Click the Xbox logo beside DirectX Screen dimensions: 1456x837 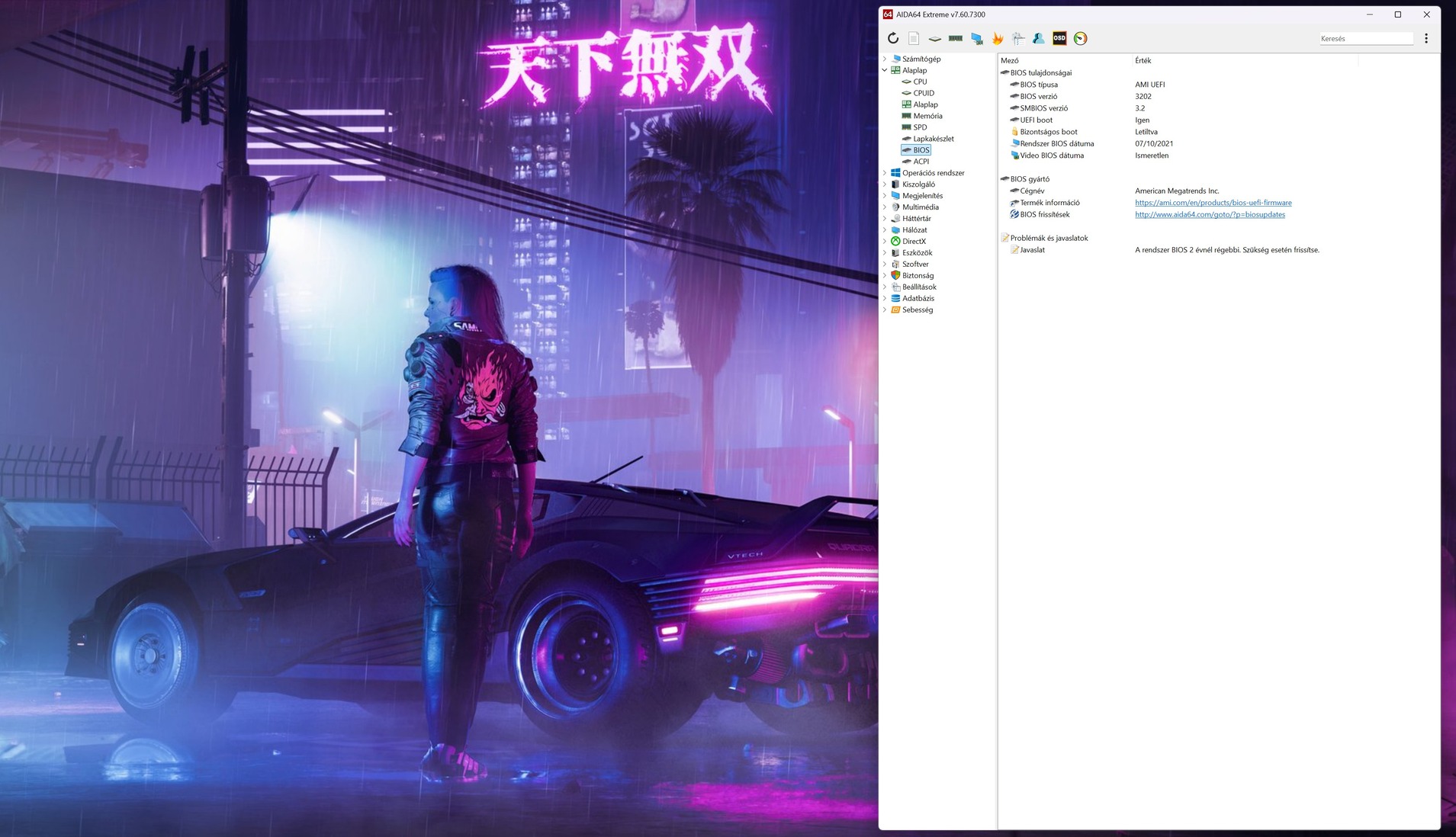click(895, 242)
